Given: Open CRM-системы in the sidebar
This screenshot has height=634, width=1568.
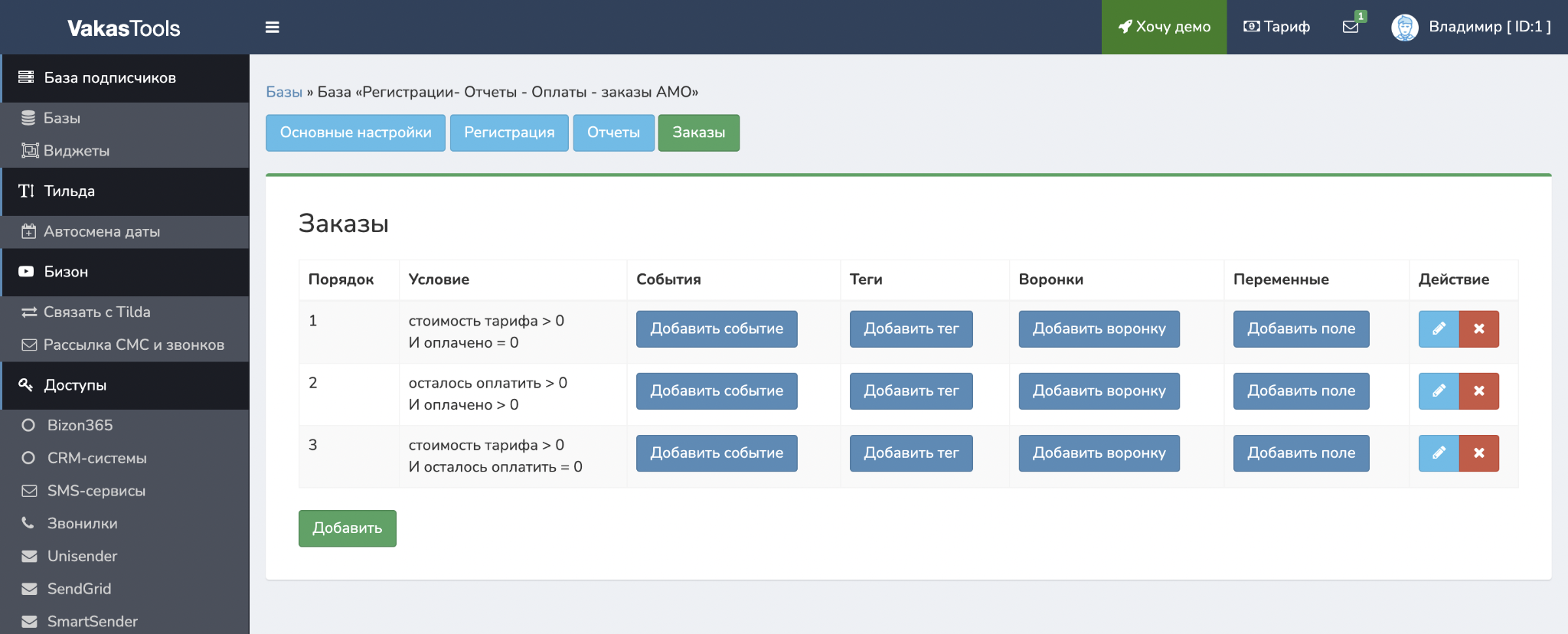Looking at the screenshot, I should 96,458.
